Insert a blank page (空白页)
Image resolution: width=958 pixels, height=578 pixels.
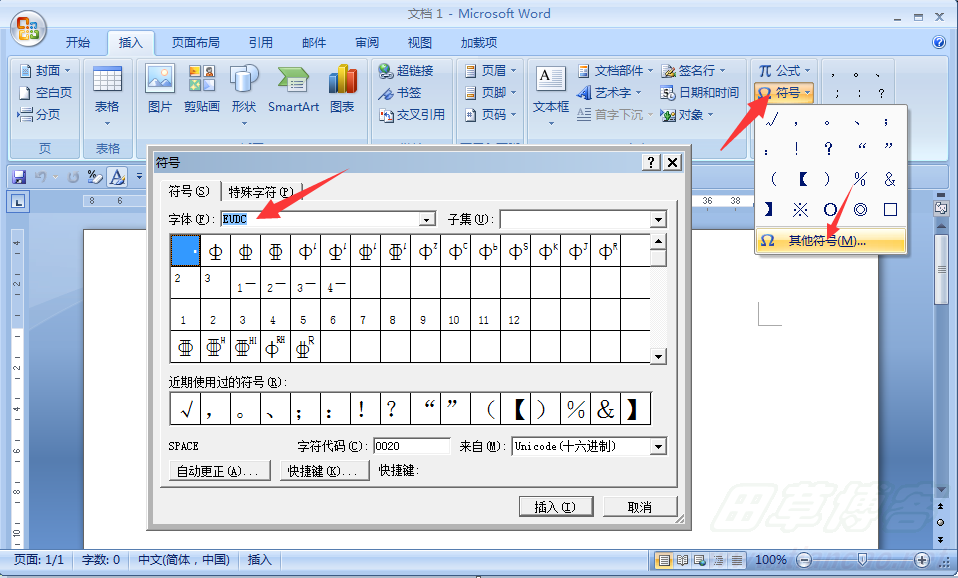pyautogui.click(x=45, y=92)
